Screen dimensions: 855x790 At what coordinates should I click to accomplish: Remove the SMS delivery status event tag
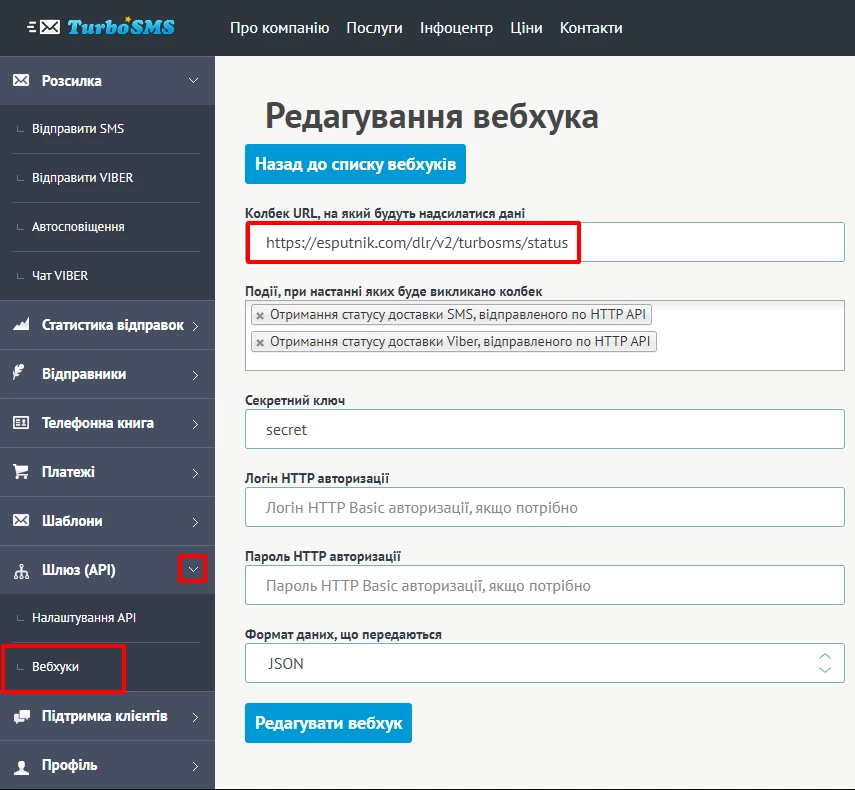coord(260,315)
